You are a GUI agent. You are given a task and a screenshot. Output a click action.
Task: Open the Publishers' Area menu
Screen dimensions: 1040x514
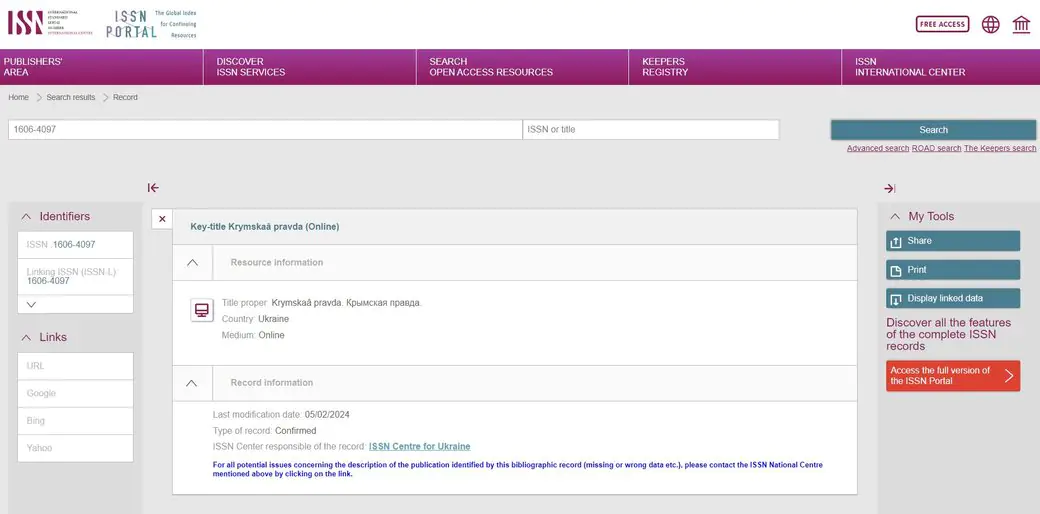[x=33, y=67]
